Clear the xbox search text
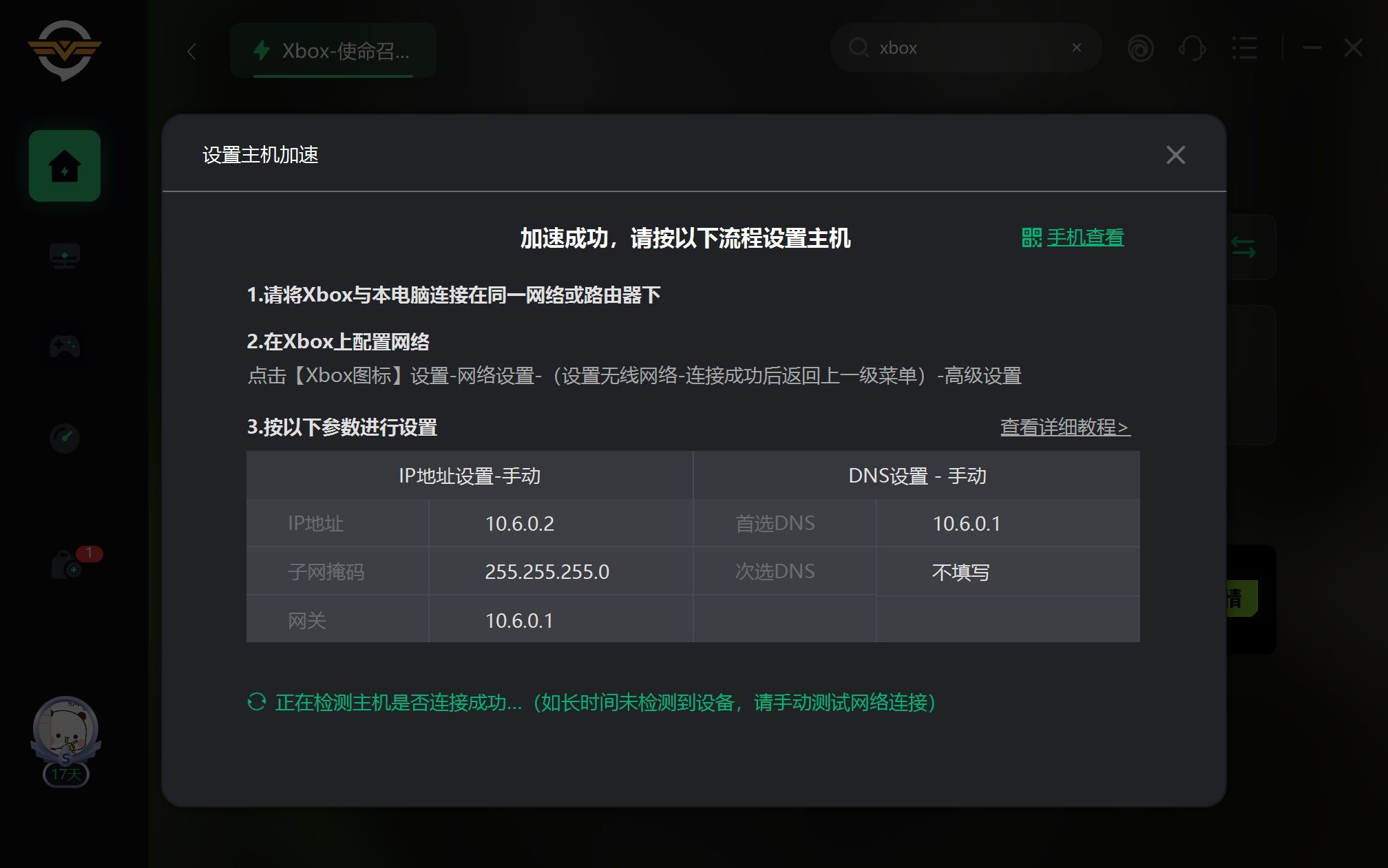1388x868 pixels. [1077, 47]
